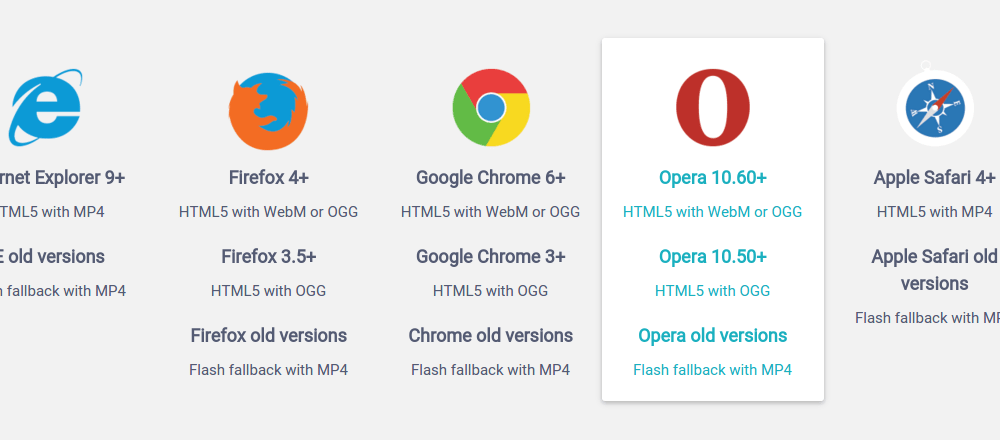Click the Apple Safari compass icon
The width and height of the screenshot is (1000, 440).
(x=934, y=106)
